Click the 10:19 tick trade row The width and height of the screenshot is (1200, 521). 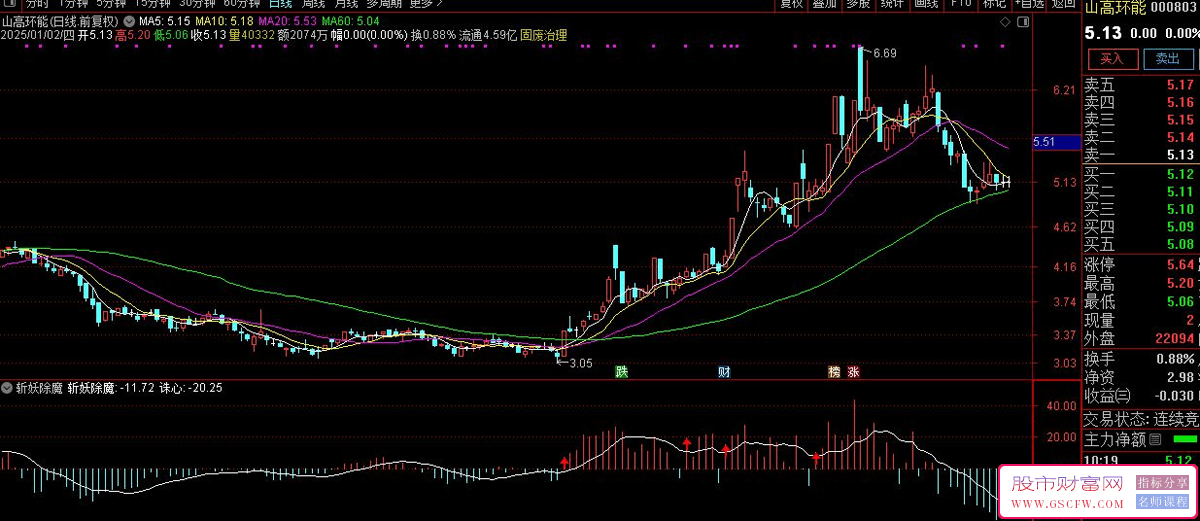click(x=1141, y=460)
